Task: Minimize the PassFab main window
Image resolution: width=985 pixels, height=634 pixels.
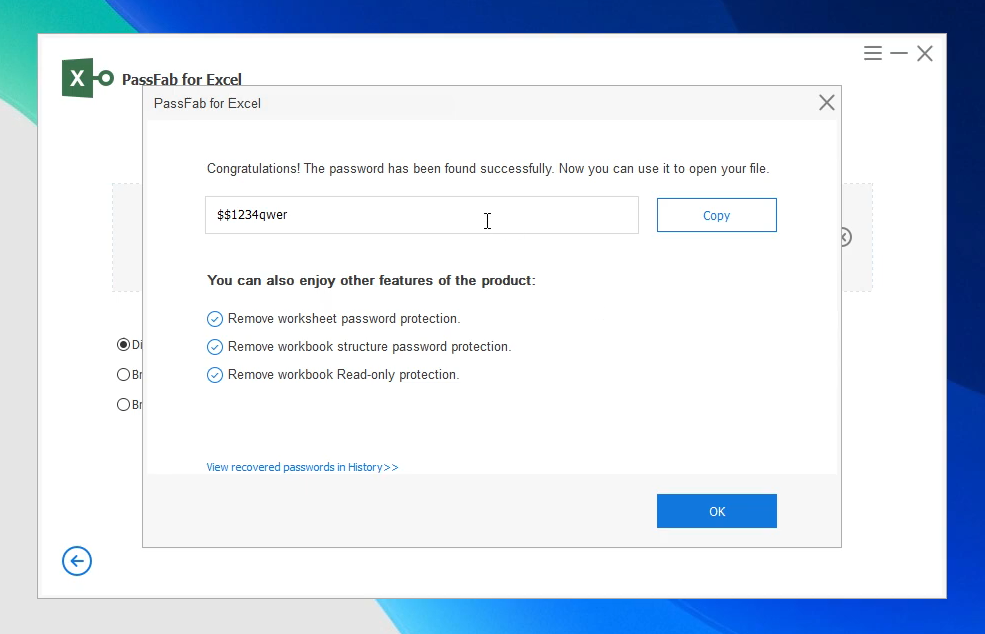Action: click(899, 54)
